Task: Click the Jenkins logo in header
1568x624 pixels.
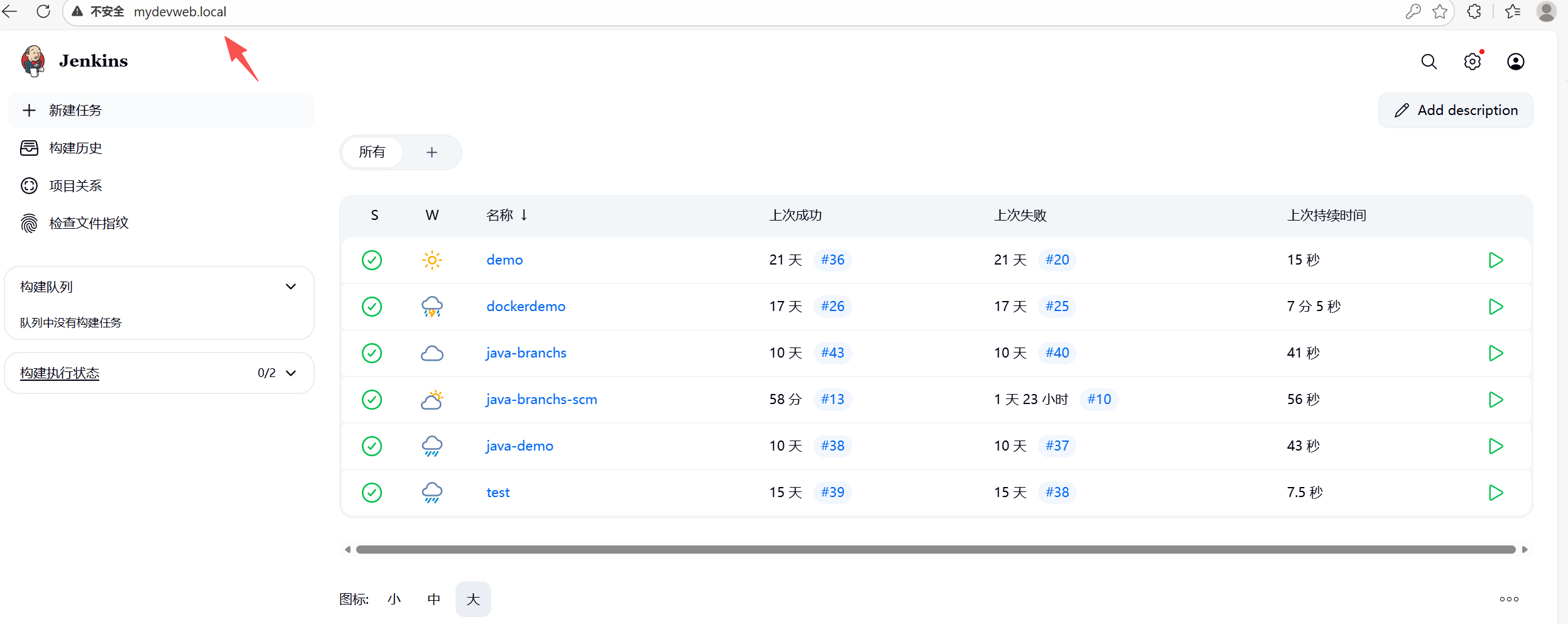Action: (33, 61)
